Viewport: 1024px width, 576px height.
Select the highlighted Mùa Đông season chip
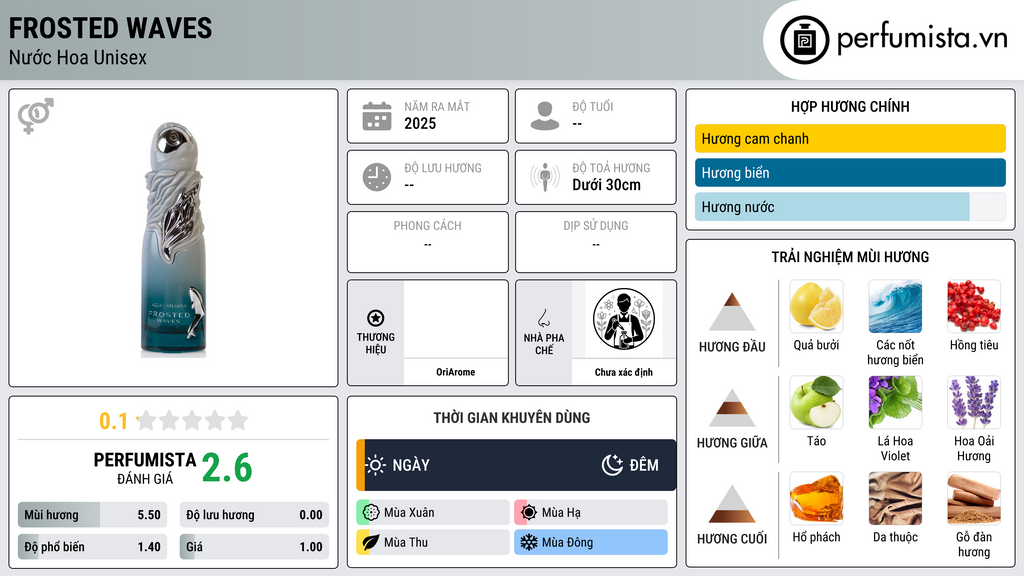point(591,542)
